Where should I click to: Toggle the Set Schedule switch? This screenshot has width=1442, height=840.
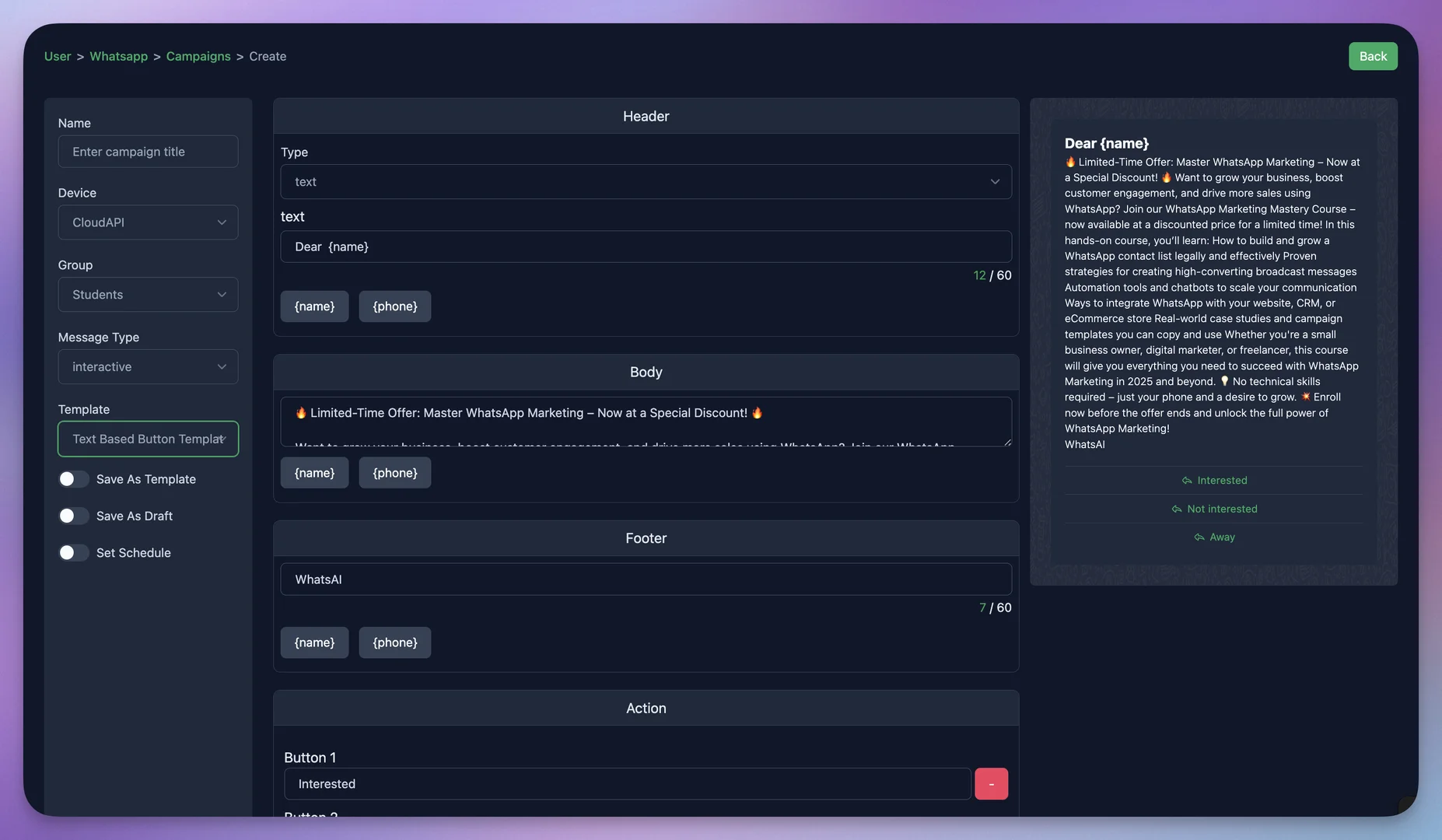coord(74,553)
